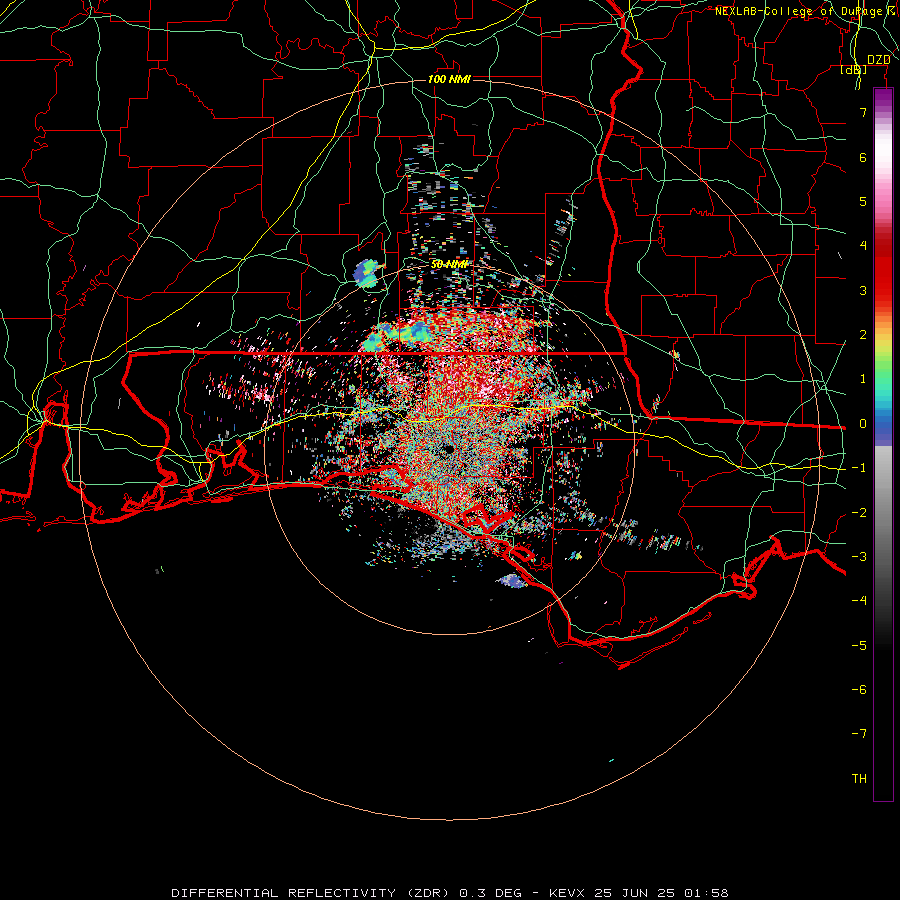Select the -3 value on the color scale

point(859,557)
